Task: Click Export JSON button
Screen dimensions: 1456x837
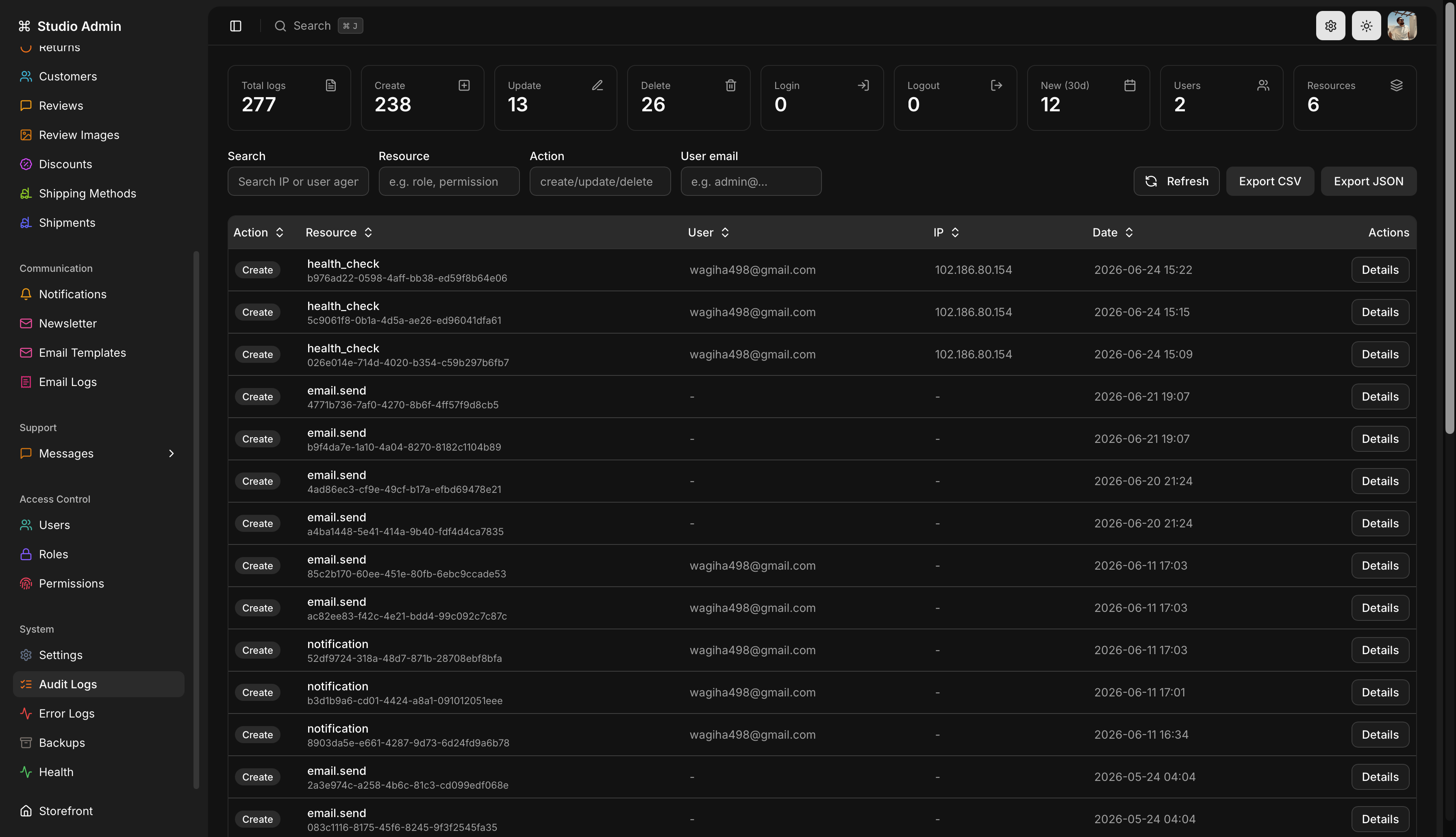Action: tap(1368, 182)
